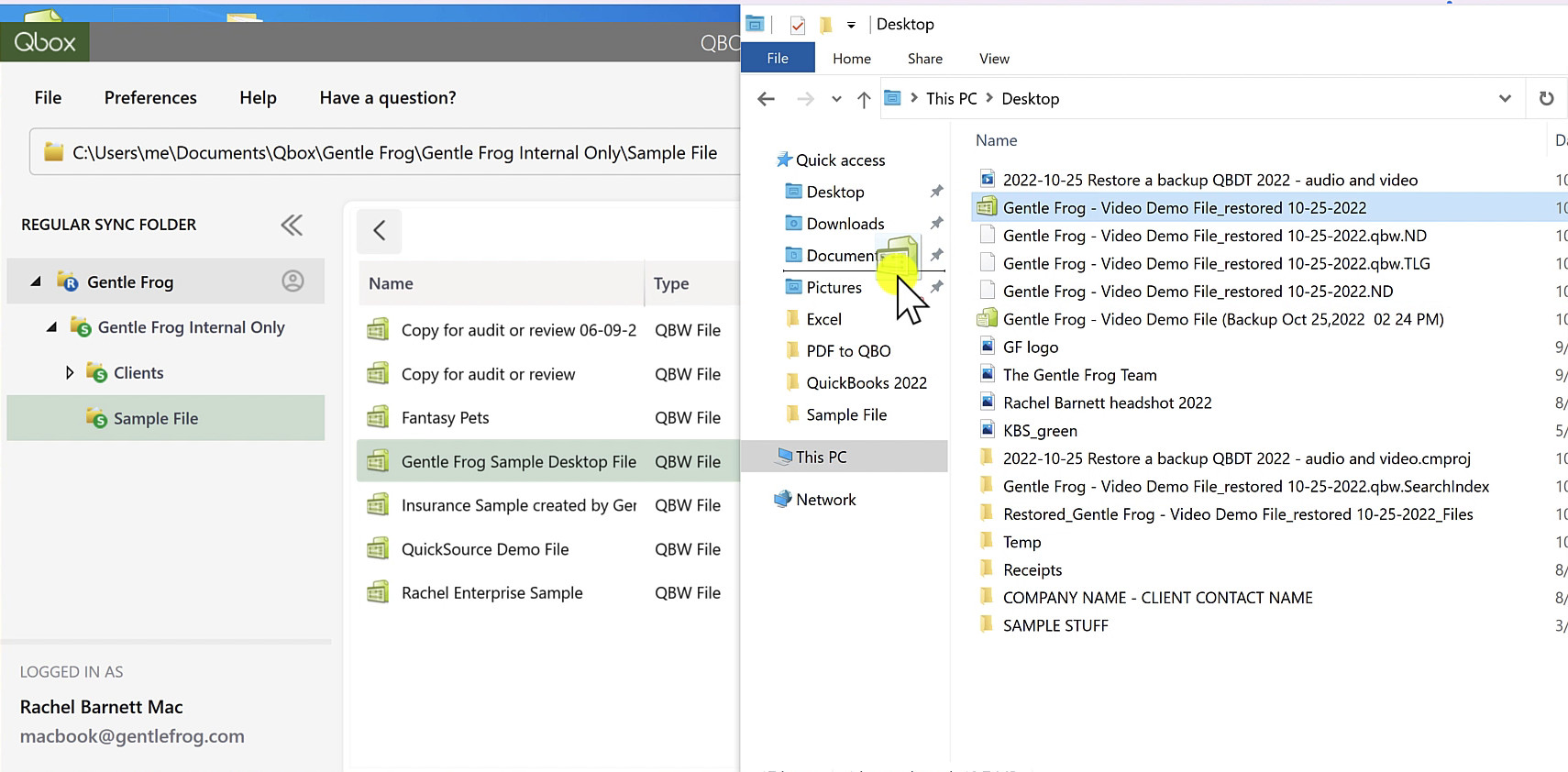Click Insurance Sample file icon

[x=378, y=504]
